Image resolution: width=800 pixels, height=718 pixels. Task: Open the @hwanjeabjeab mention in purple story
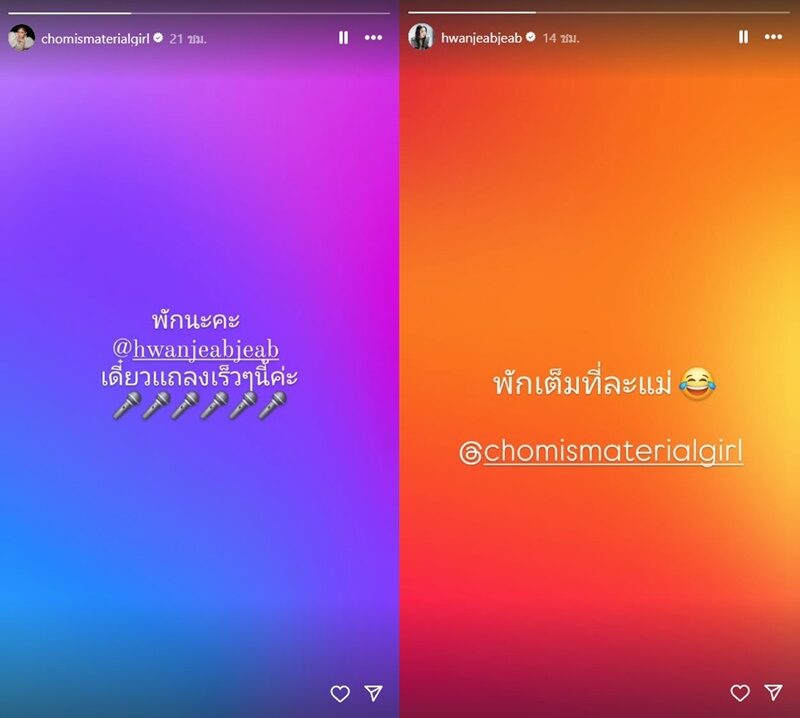pos(196,350)
